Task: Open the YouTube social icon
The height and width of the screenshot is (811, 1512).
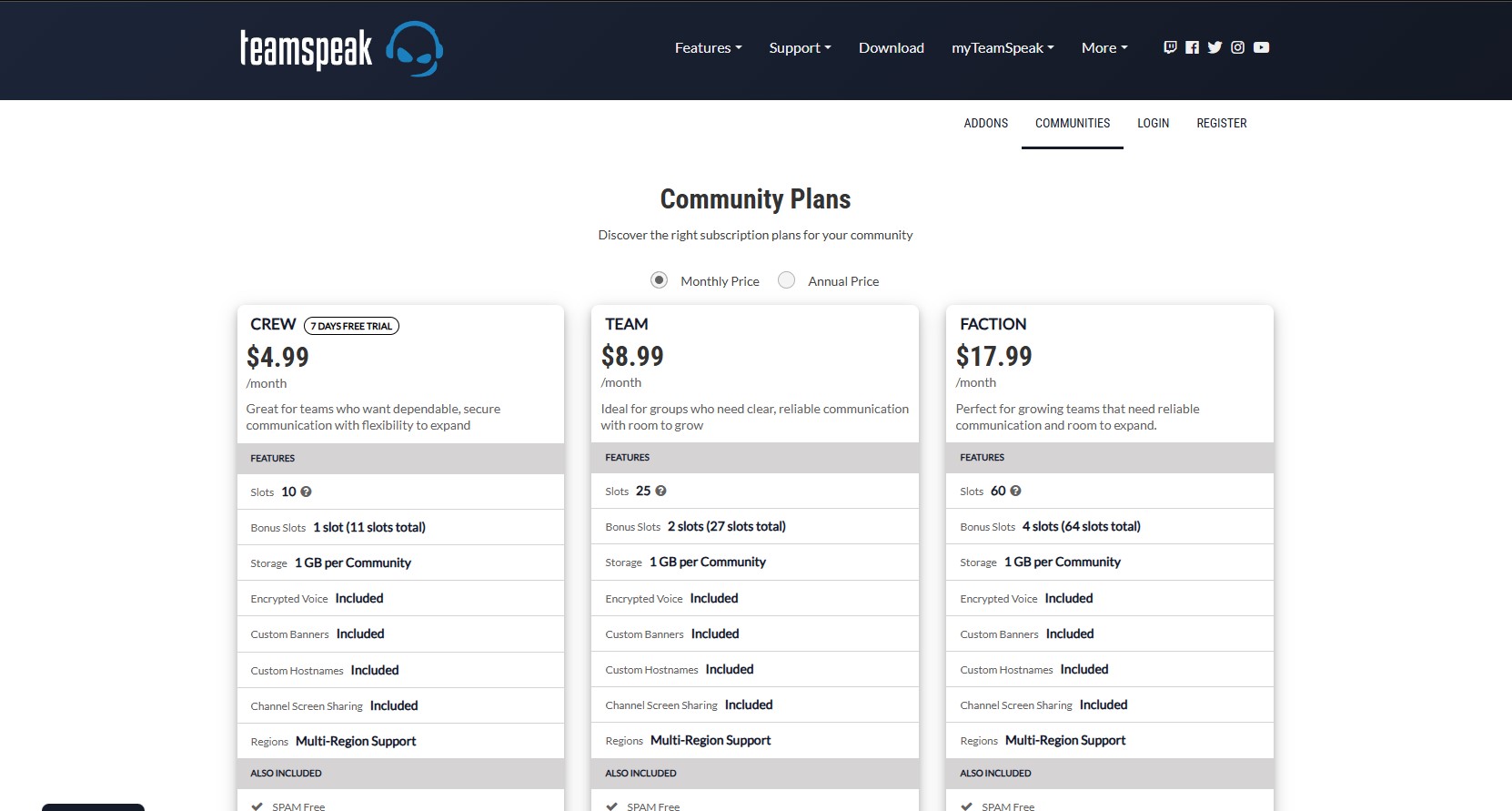Action: 1261,47
